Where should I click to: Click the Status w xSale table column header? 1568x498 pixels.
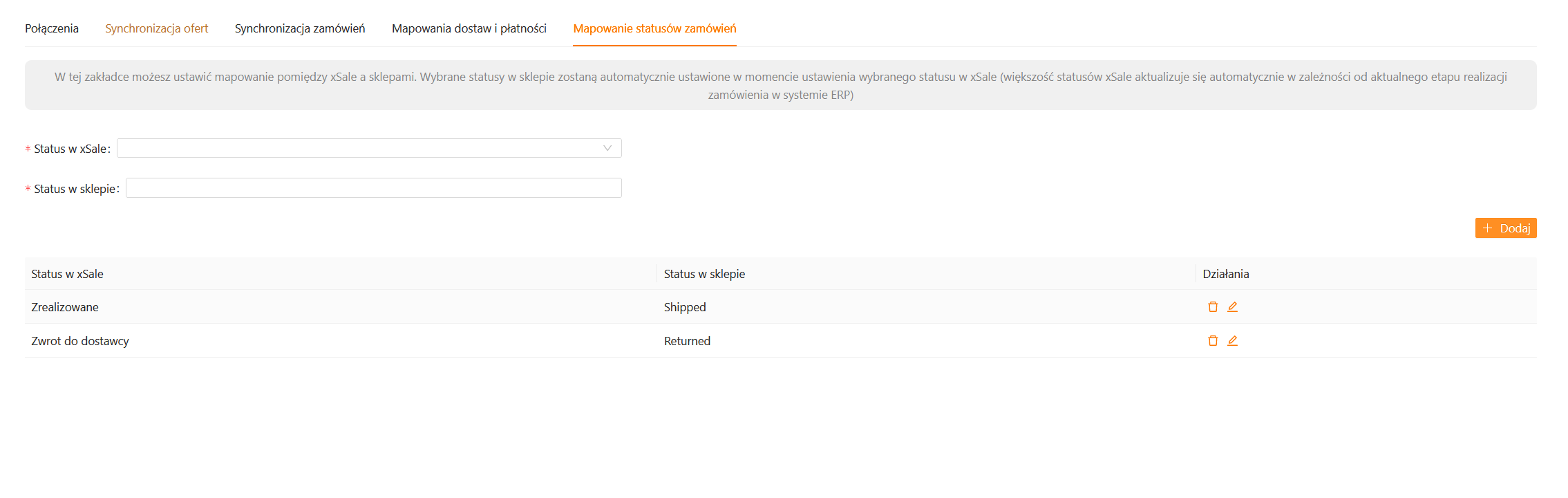point(67,274)
